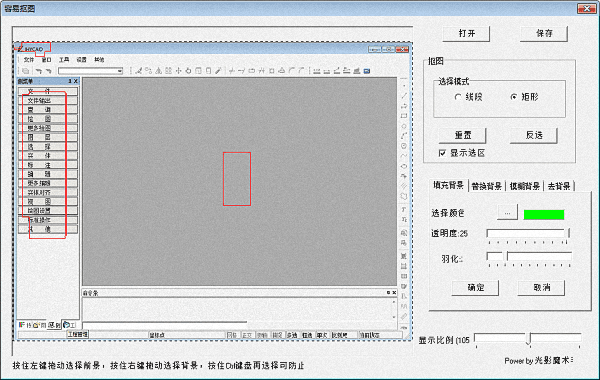The height and width of the screenshot is (380, 600).
Task: Open the 设置 menu in the HYCAD image
Action: coord(82,60)
